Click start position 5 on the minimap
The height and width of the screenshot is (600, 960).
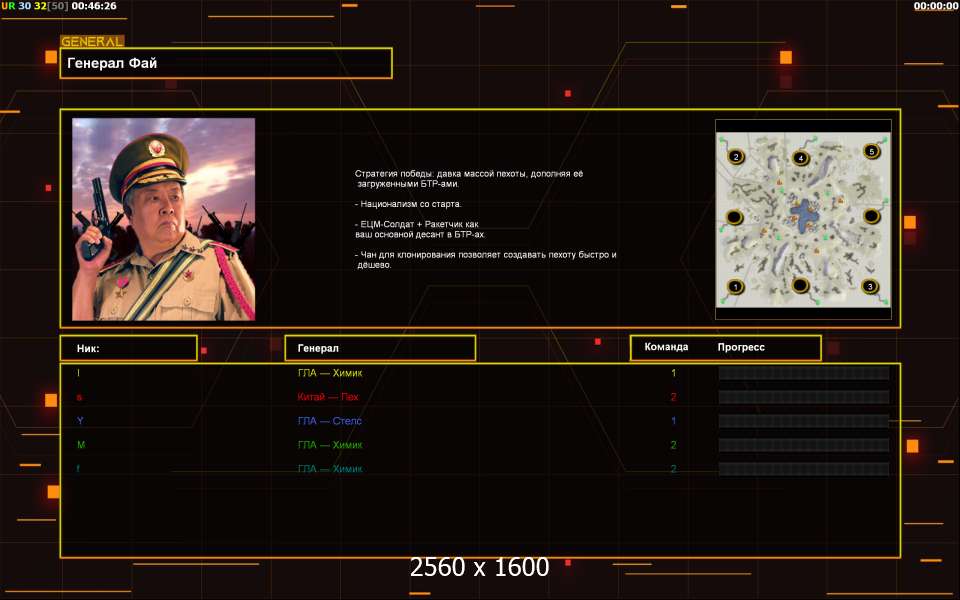click(871, 152)
